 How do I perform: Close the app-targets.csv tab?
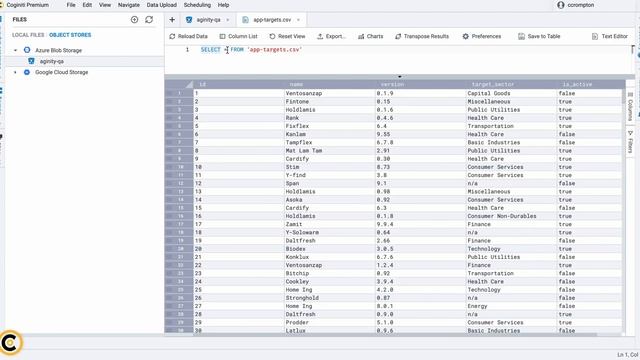click(298, 20)
